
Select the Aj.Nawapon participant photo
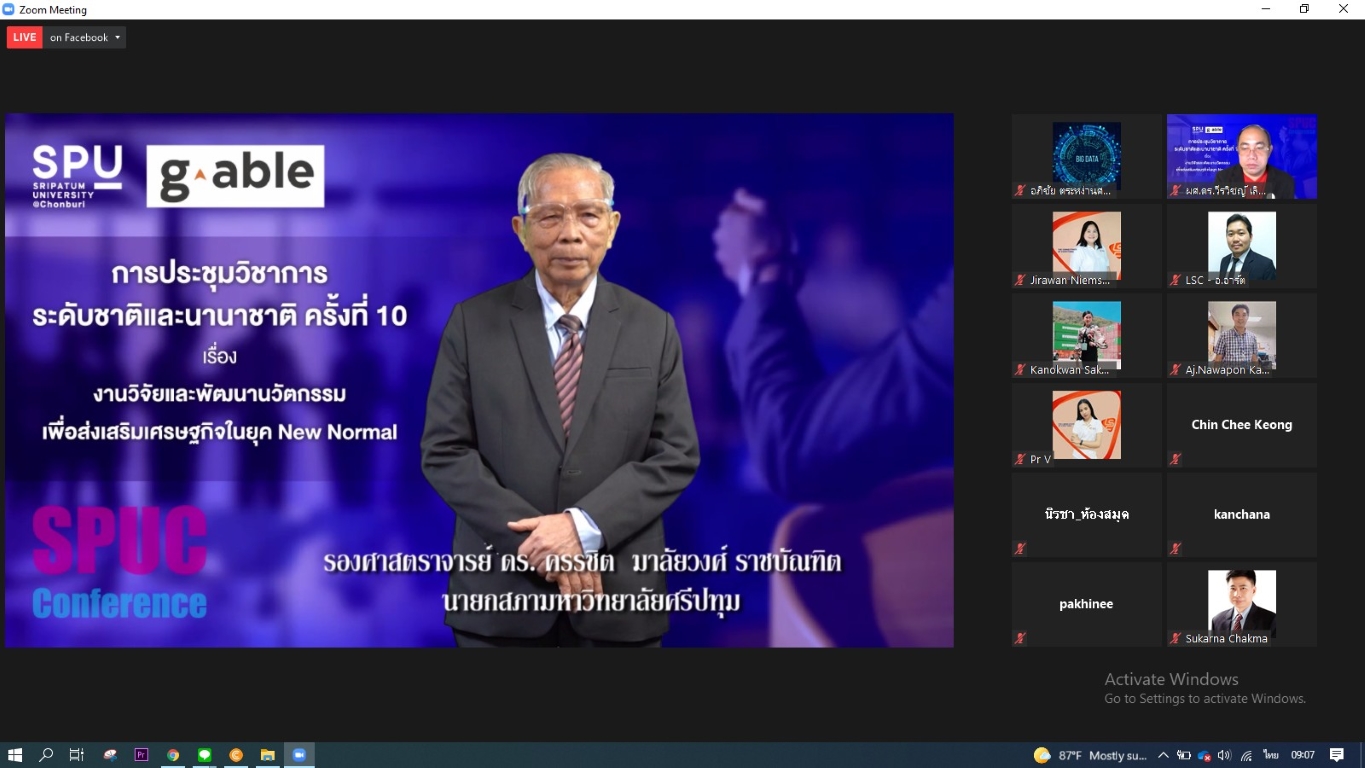(1242, 335)
